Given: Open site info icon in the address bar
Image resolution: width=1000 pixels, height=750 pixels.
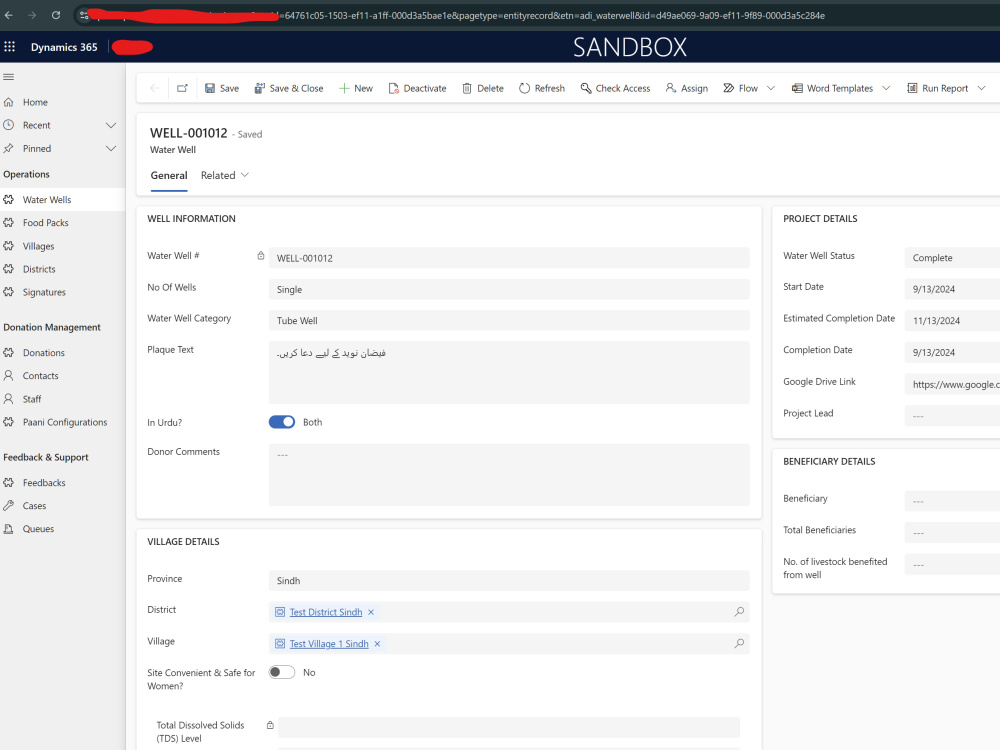Looking at the screenshot, I should coord(84,15).
